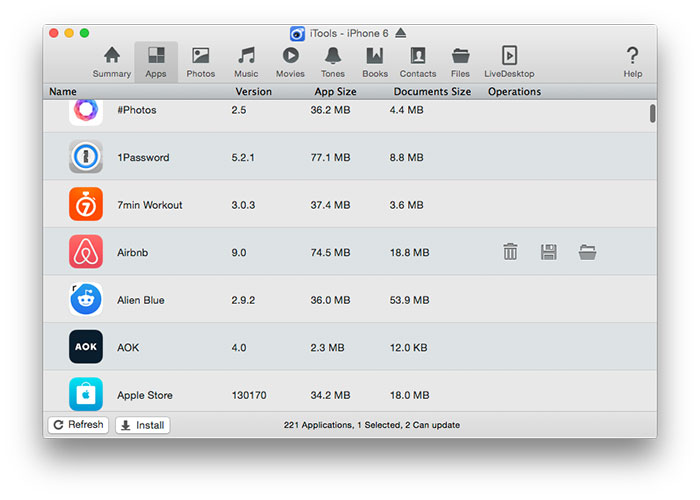Click the Operations column header
Screen dimensions: 700x500
pos(514,92)
